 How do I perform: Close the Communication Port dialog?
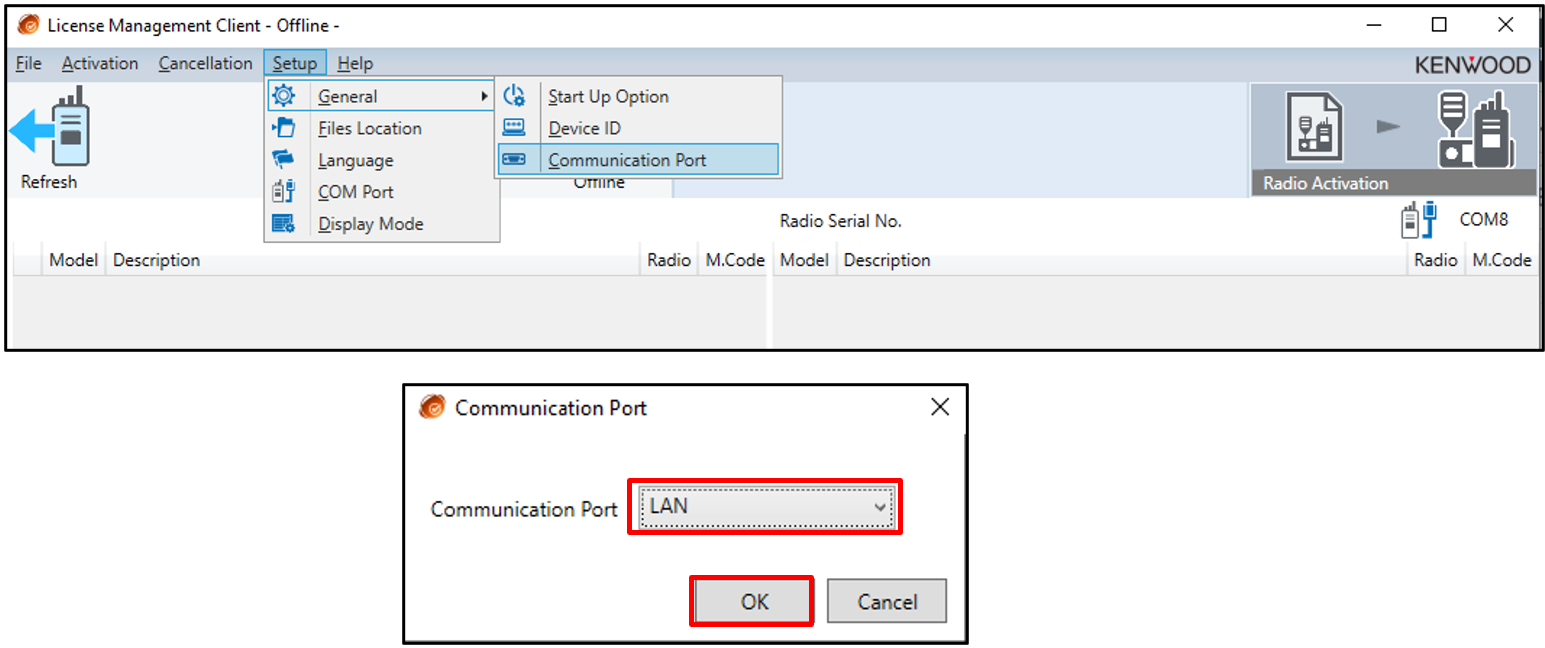tap(939, 407)
